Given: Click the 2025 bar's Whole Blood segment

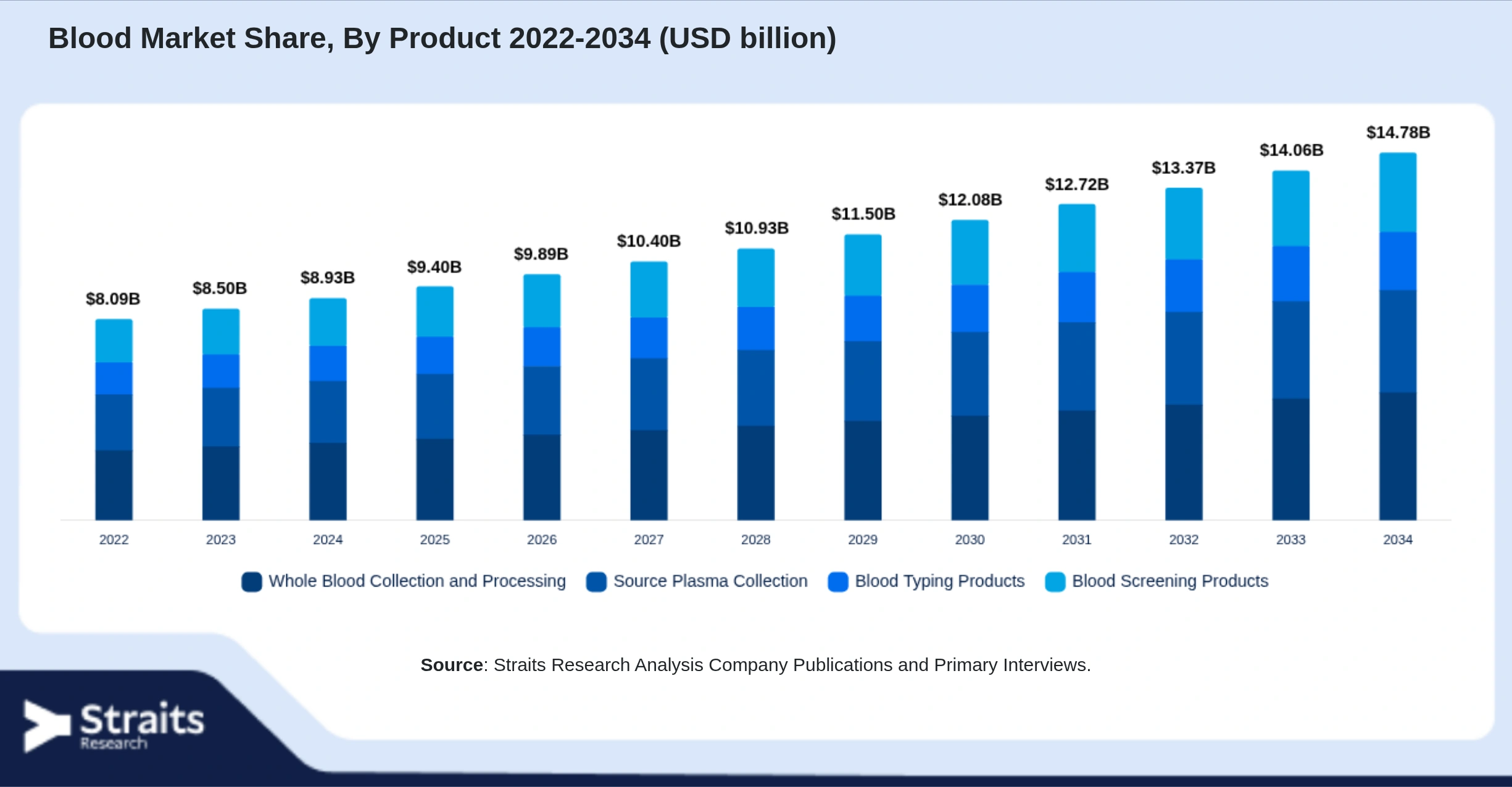Looking at the screenshot, I should pos(435,479).
